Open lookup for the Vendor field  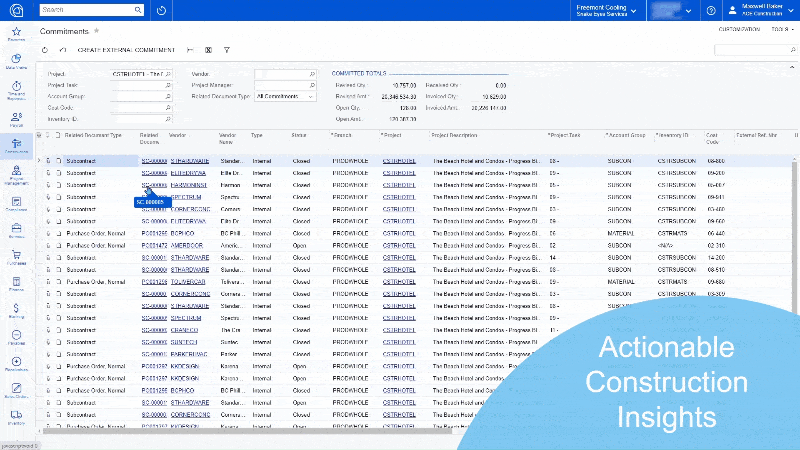[312, 74]
